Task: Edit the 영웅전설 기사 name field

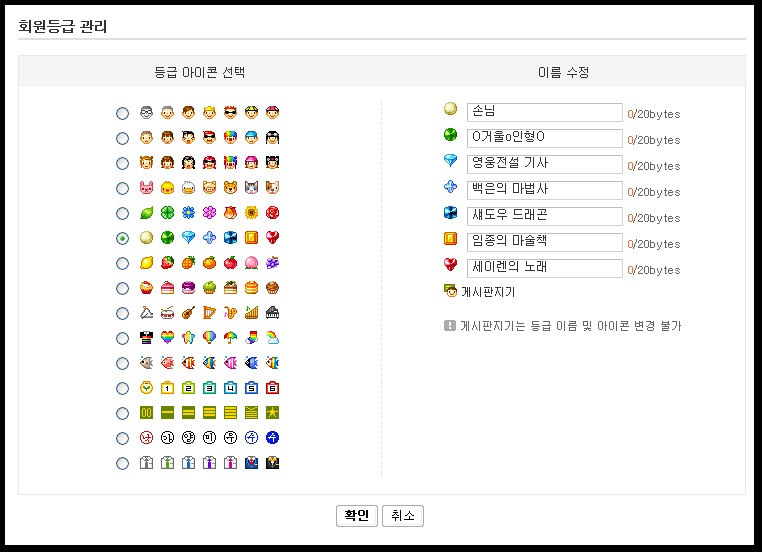Action: [544, 164]
